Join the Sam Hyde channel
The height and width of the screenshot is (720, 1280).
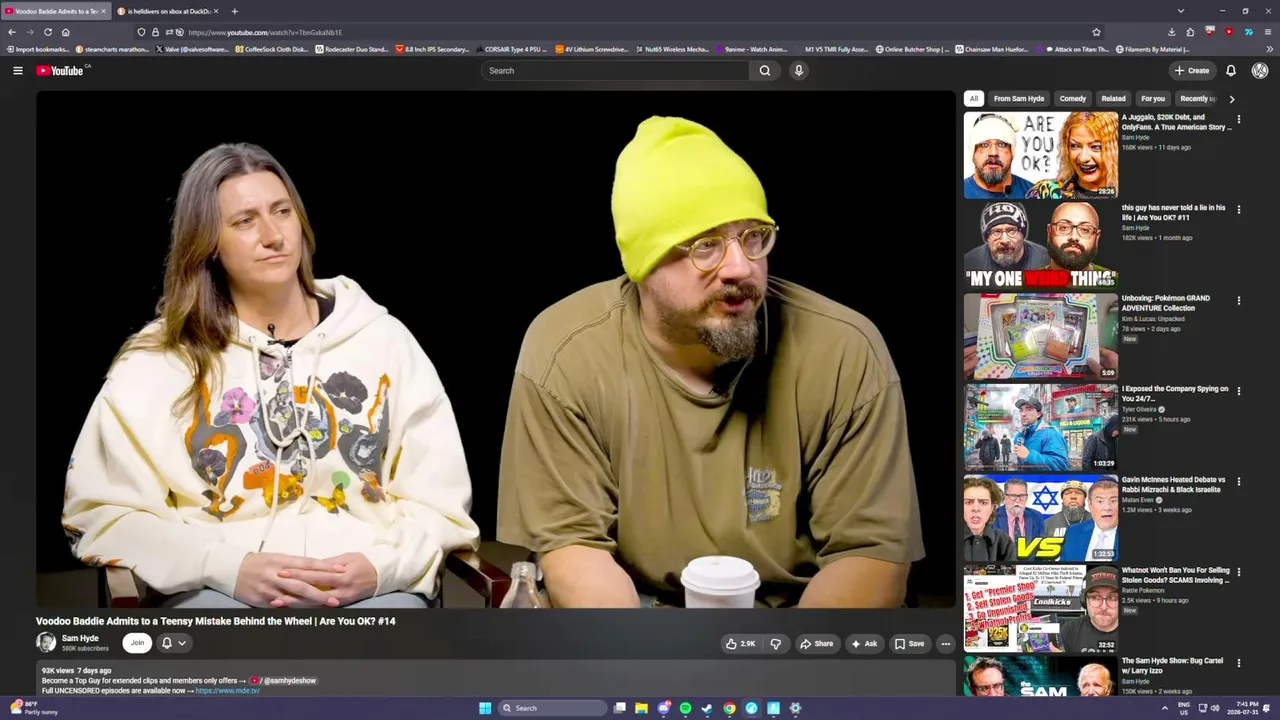click(137, 643)
